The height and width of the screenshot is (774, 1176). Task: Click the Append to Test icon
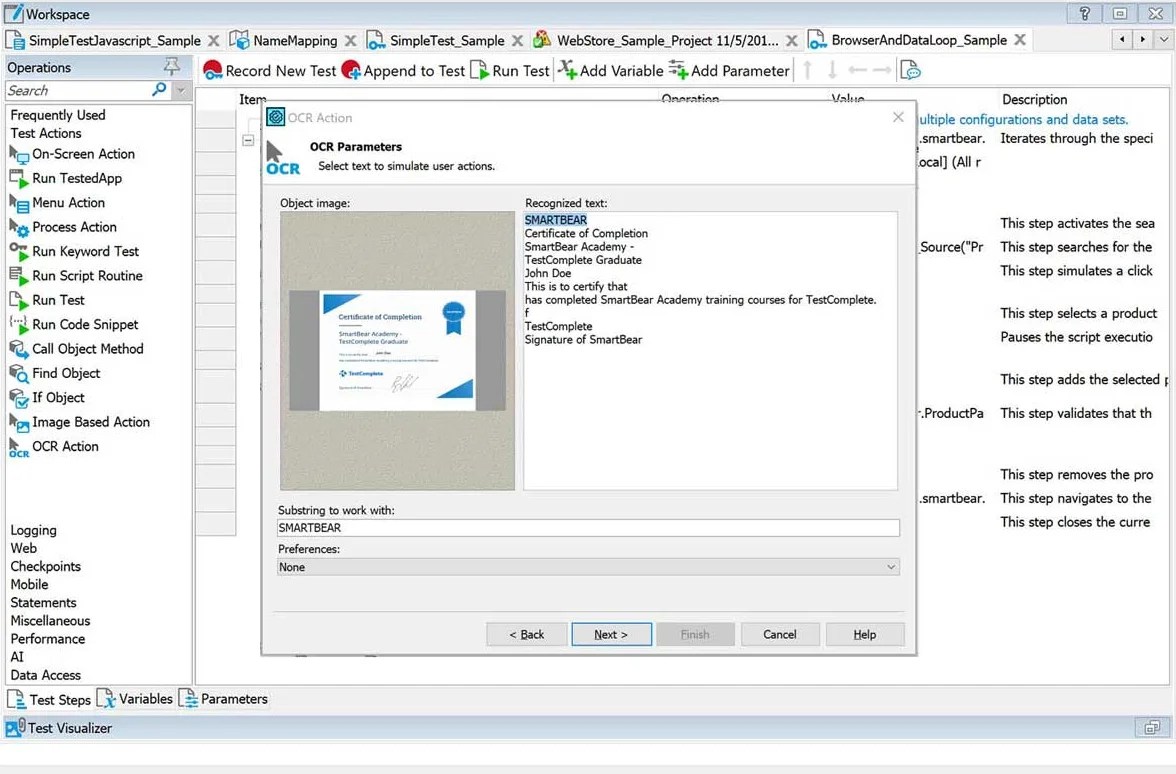tap(350, 71)
